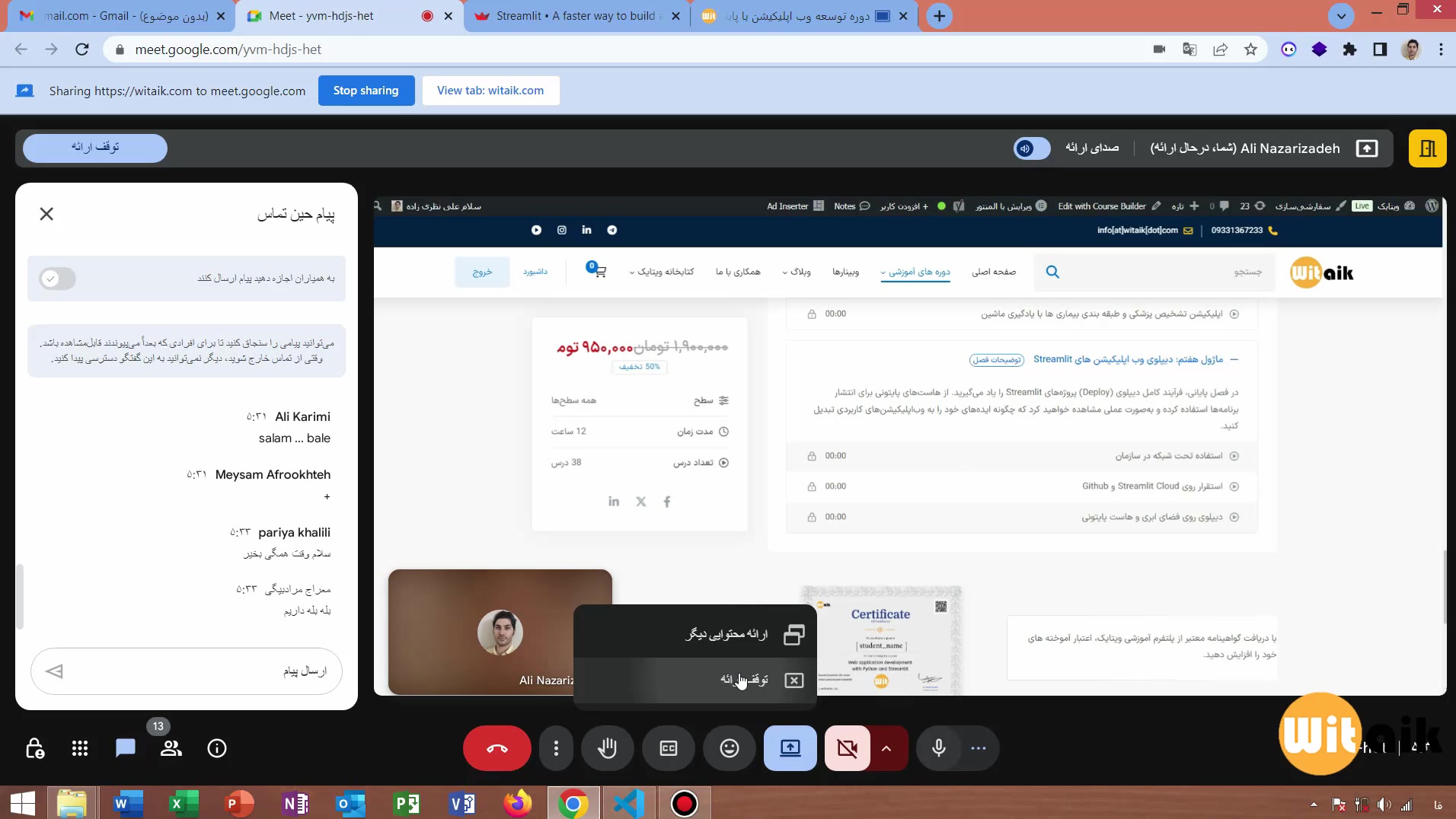
Task: Show the participants list
Action: tap(171, 748)
